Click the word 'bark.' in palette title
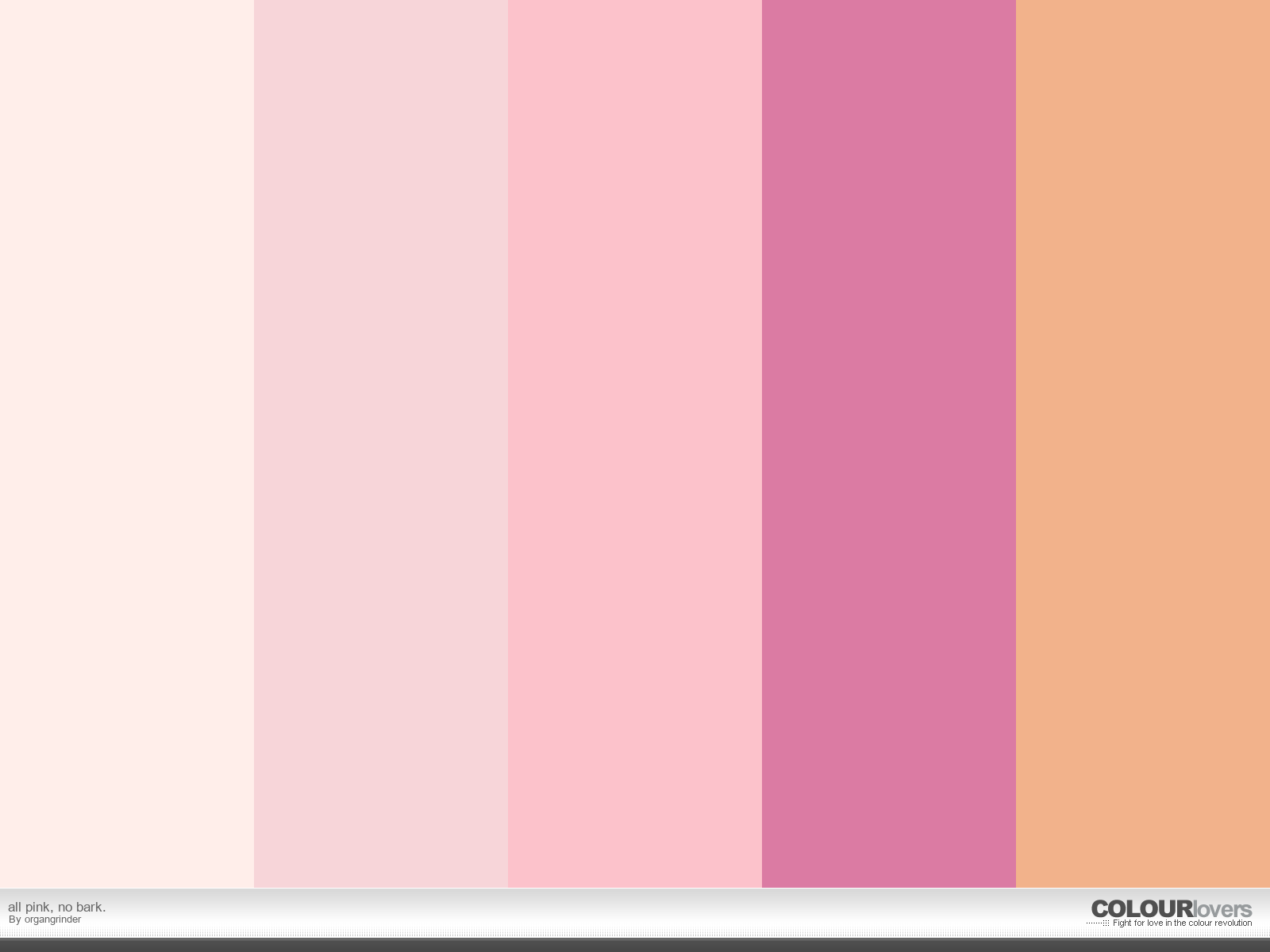 tap(90, 907)
